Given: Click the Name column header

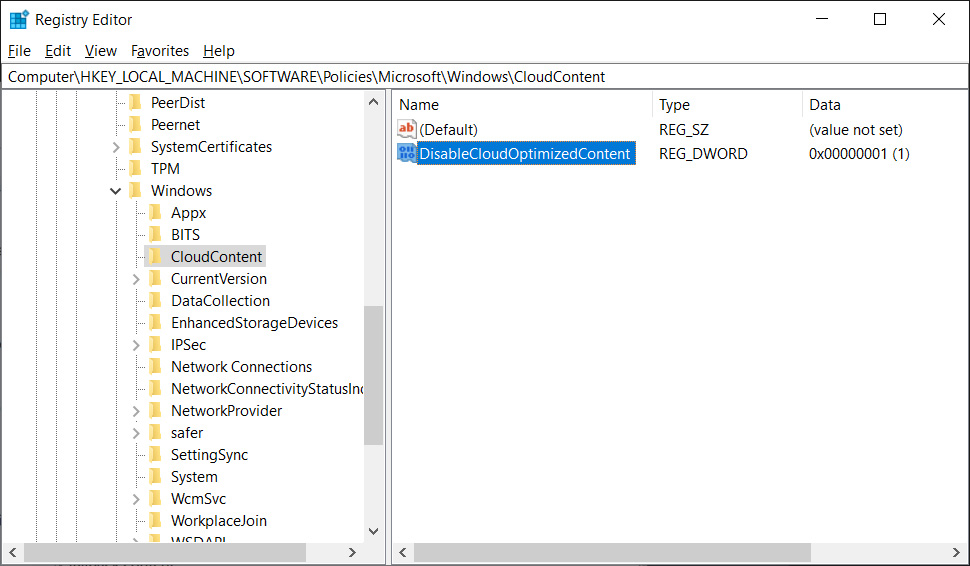Looking at the screenshot, I should pyautogui.click(x=523, y=105).
